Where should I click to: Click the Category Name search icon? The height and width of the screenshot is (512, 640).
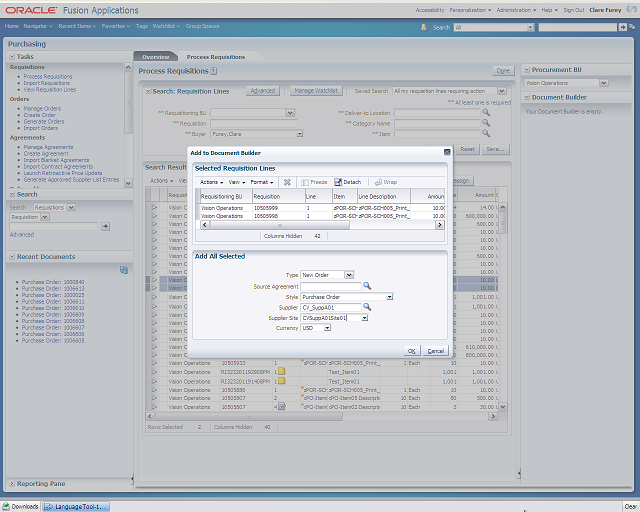point(486,122)
